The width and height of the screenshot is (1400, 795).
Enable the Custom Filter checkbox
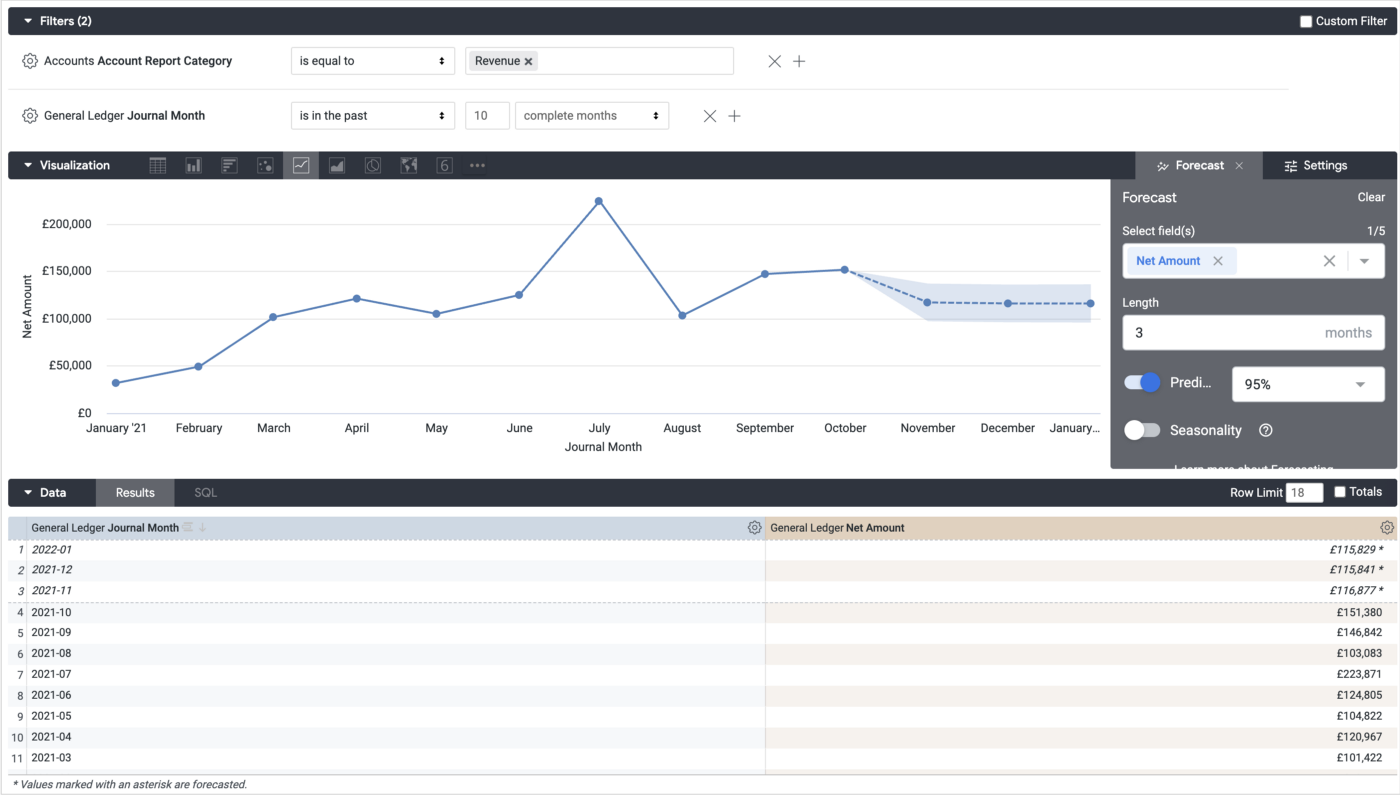1306,20
